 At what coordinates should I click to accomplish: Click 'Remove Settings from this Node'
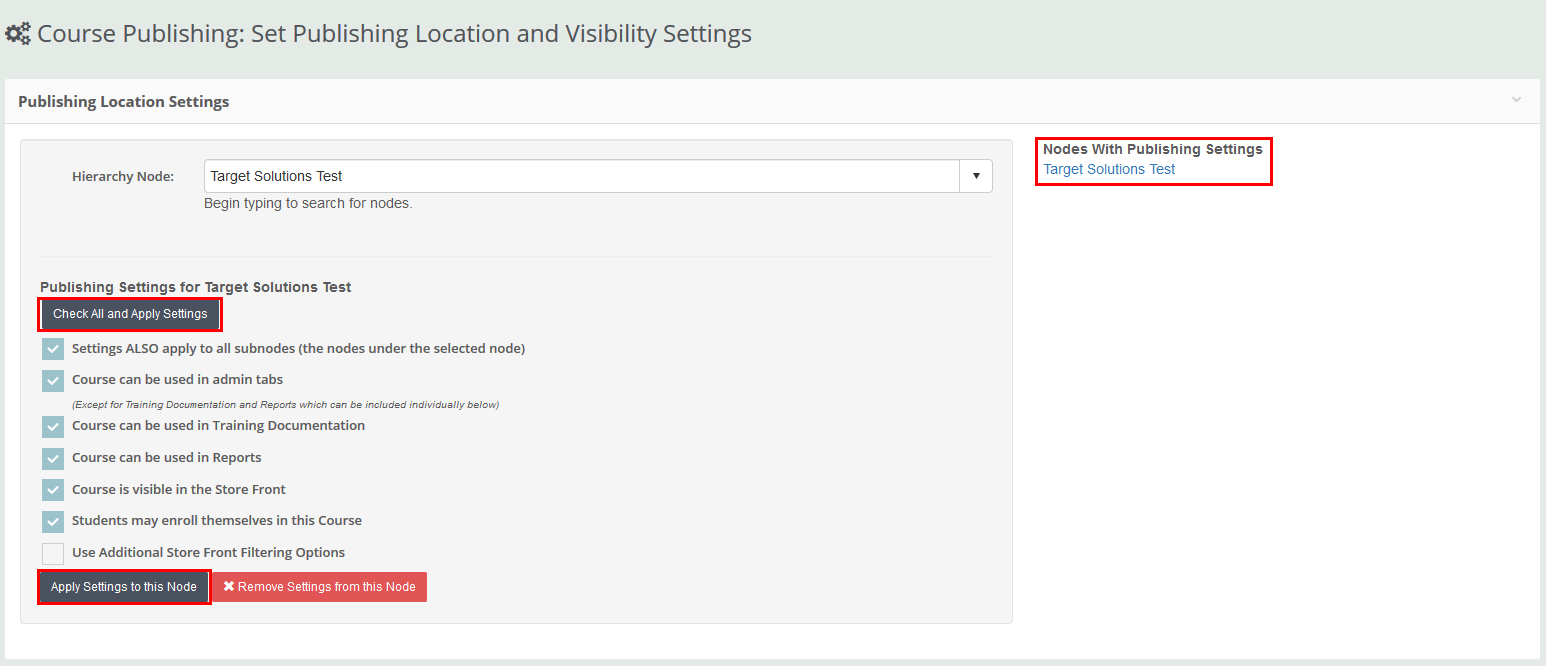point(319,586)
